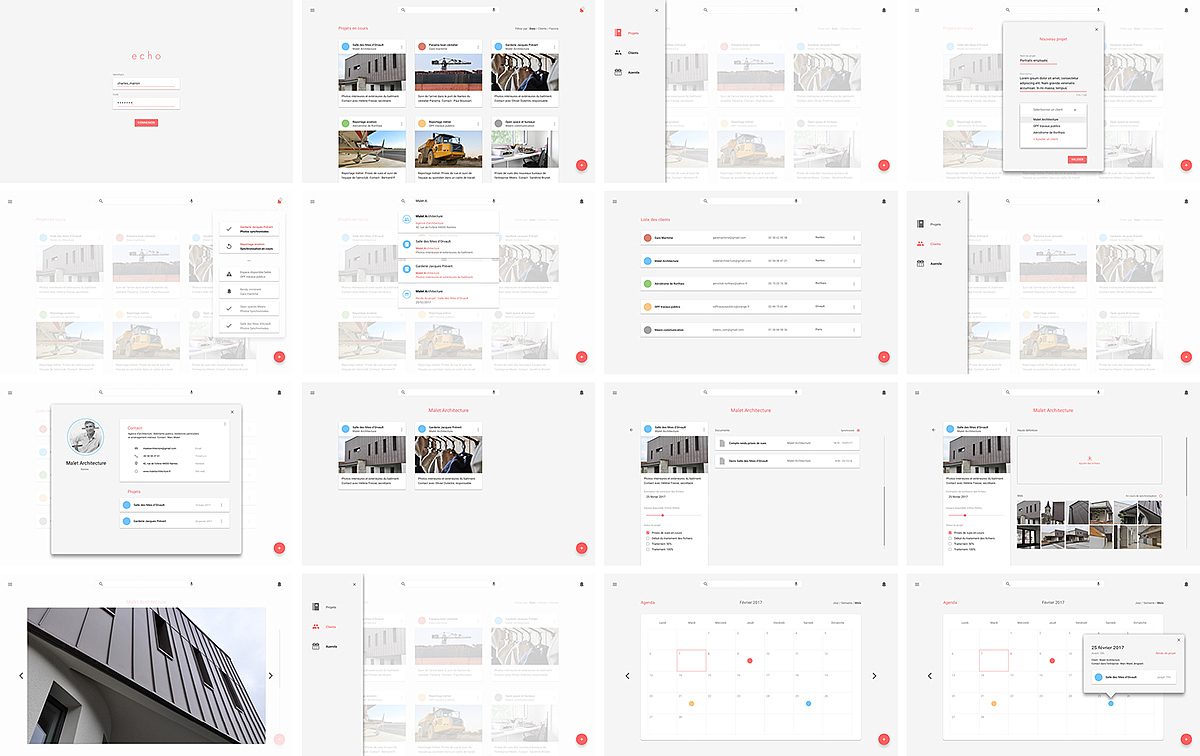Expand the Sélectionner un client dropdown

pos(1054,109)
